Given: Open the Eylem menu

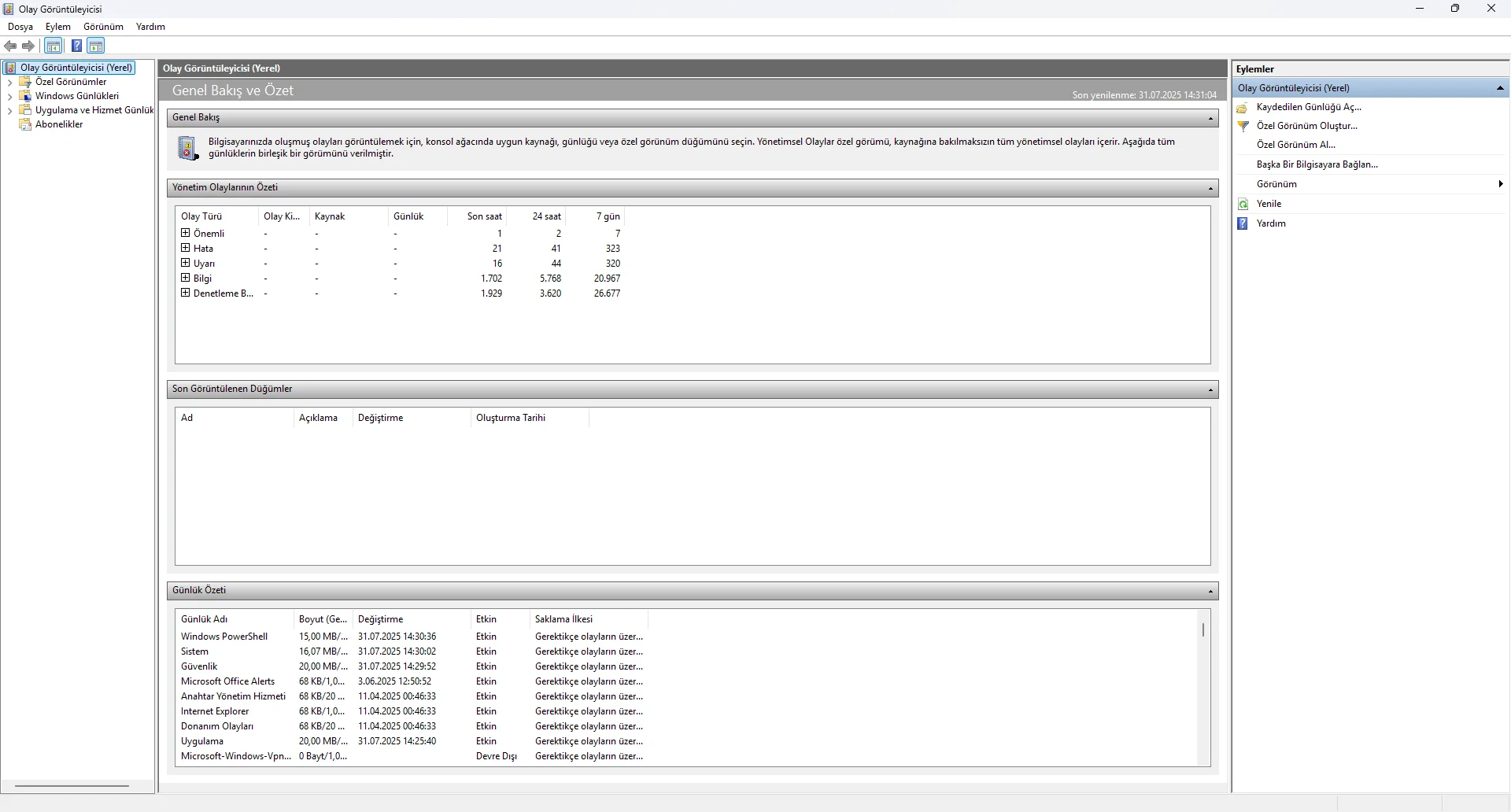Looking at the screenshot, I should coord(58,27).
